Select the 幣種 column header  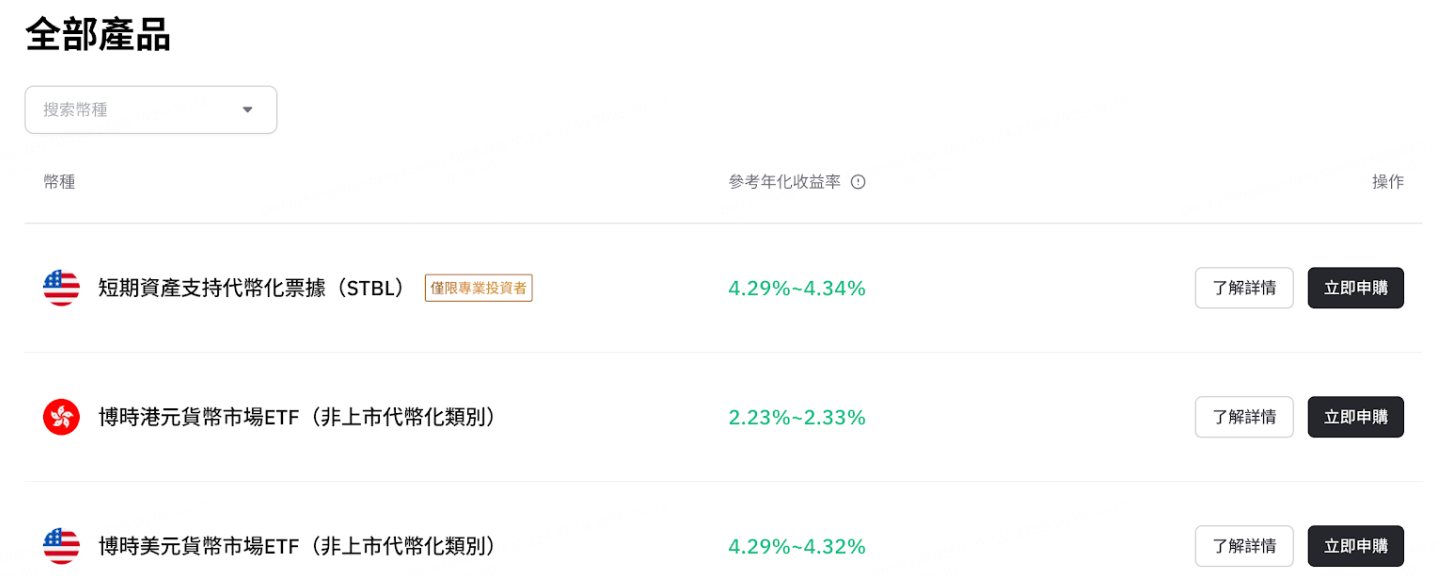tap(59, 181)
